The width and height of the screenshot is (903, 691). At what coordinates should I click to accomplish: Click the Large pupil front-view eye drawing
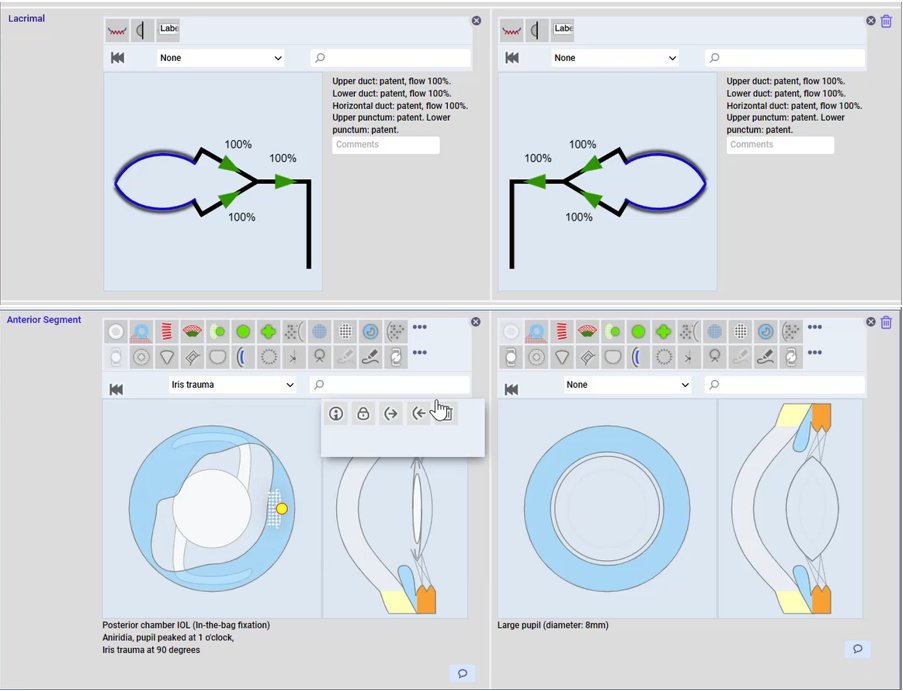[607, 508]
